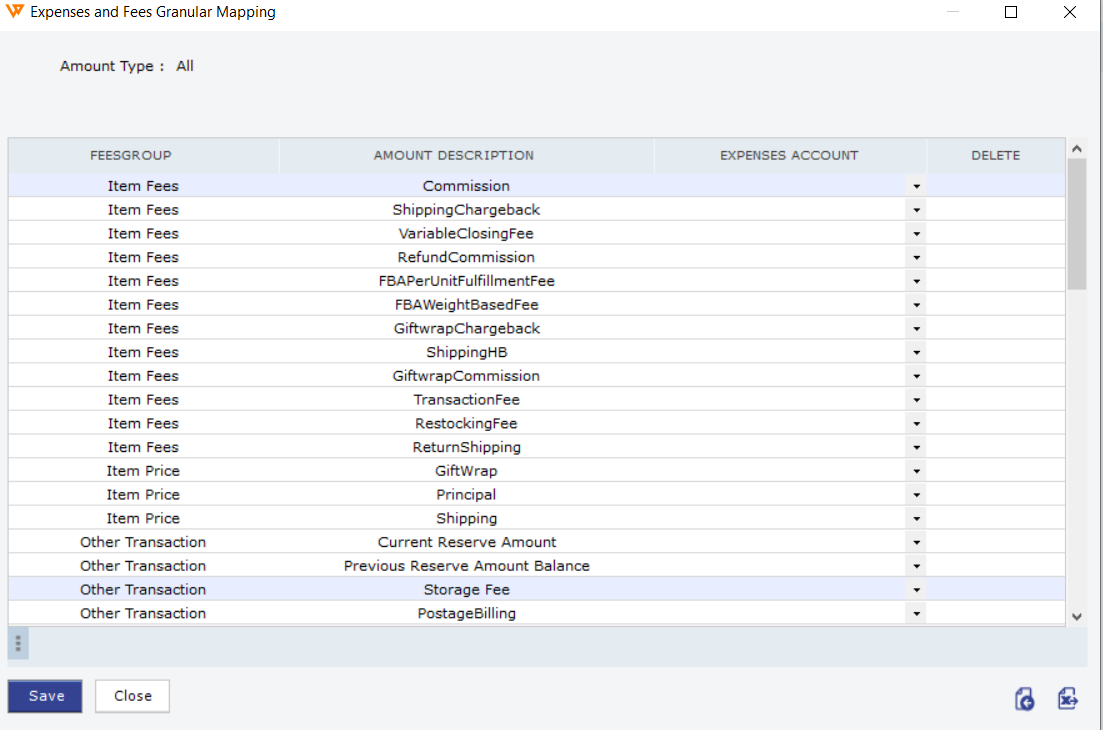1103x730 pixels.
Task: Click Item Price cell in Principal row
Action: point(144,495)
